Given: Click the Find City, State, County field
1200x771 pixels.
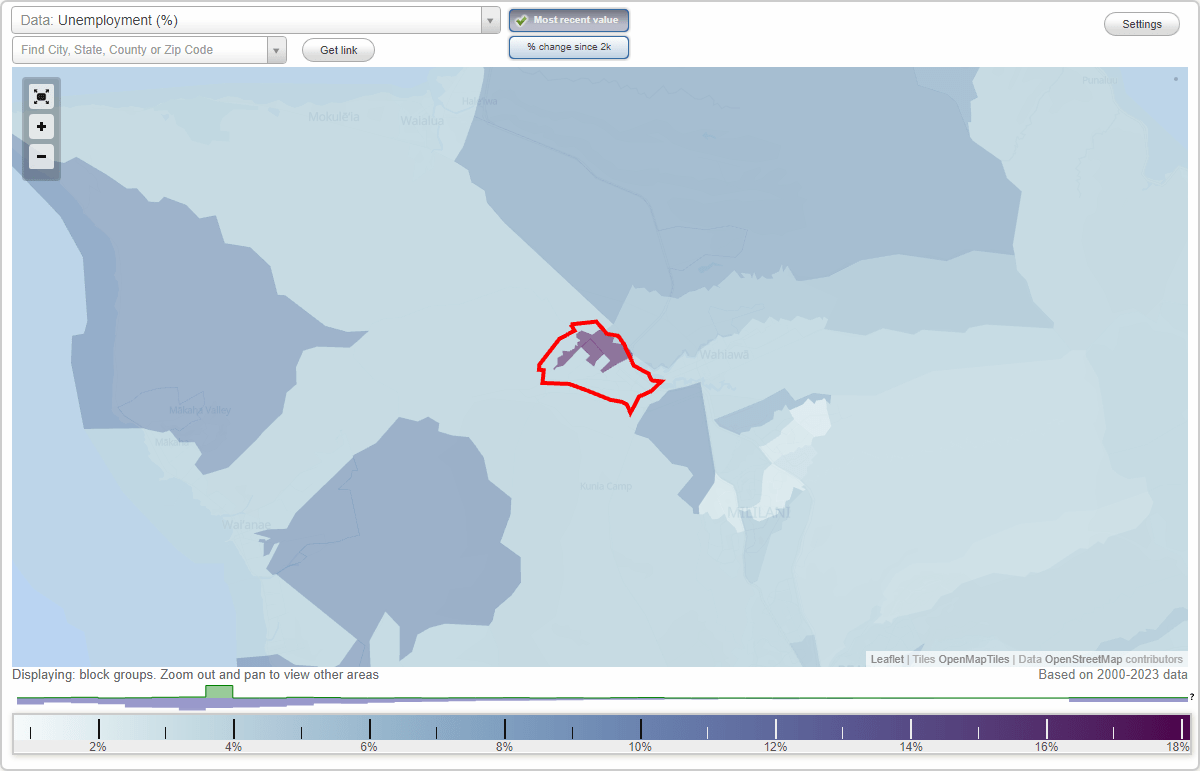Looking at the screenshot, I should [x=140, y=50].
